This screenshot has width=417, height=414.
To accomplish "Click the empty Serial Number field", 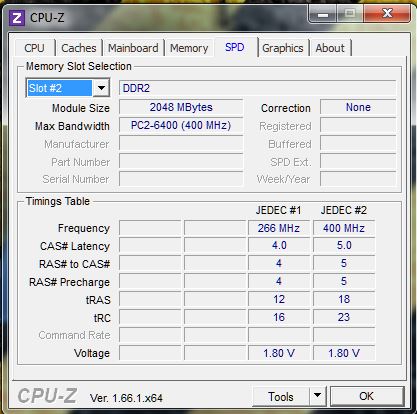I will click(x=181, y=179).
